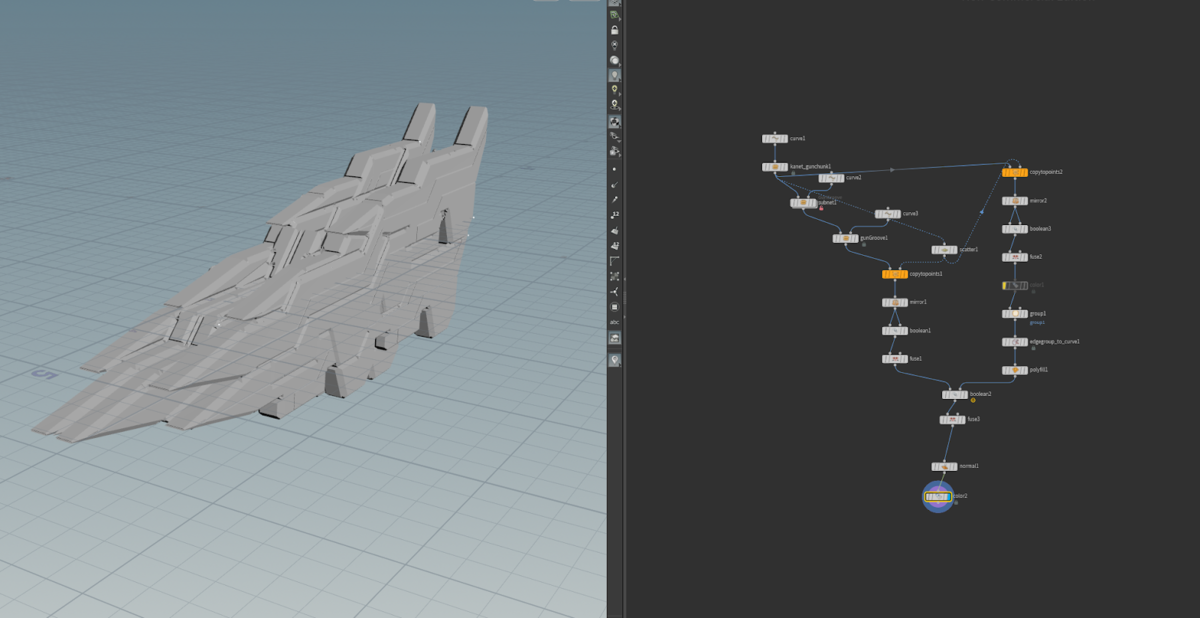This screenshot has height=618, width=1200.
Task: Select the boolean2 node
Action: (x=955, y=394)
